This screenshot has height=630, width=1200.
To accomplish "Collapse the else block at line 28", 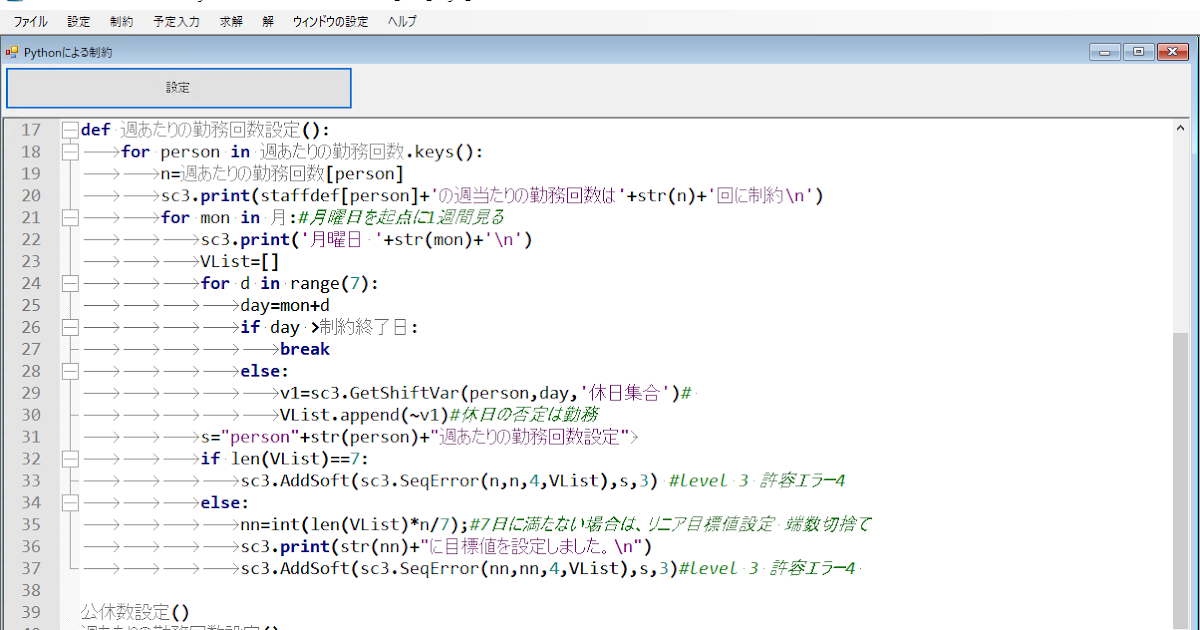I will click(x=69, y=371).
